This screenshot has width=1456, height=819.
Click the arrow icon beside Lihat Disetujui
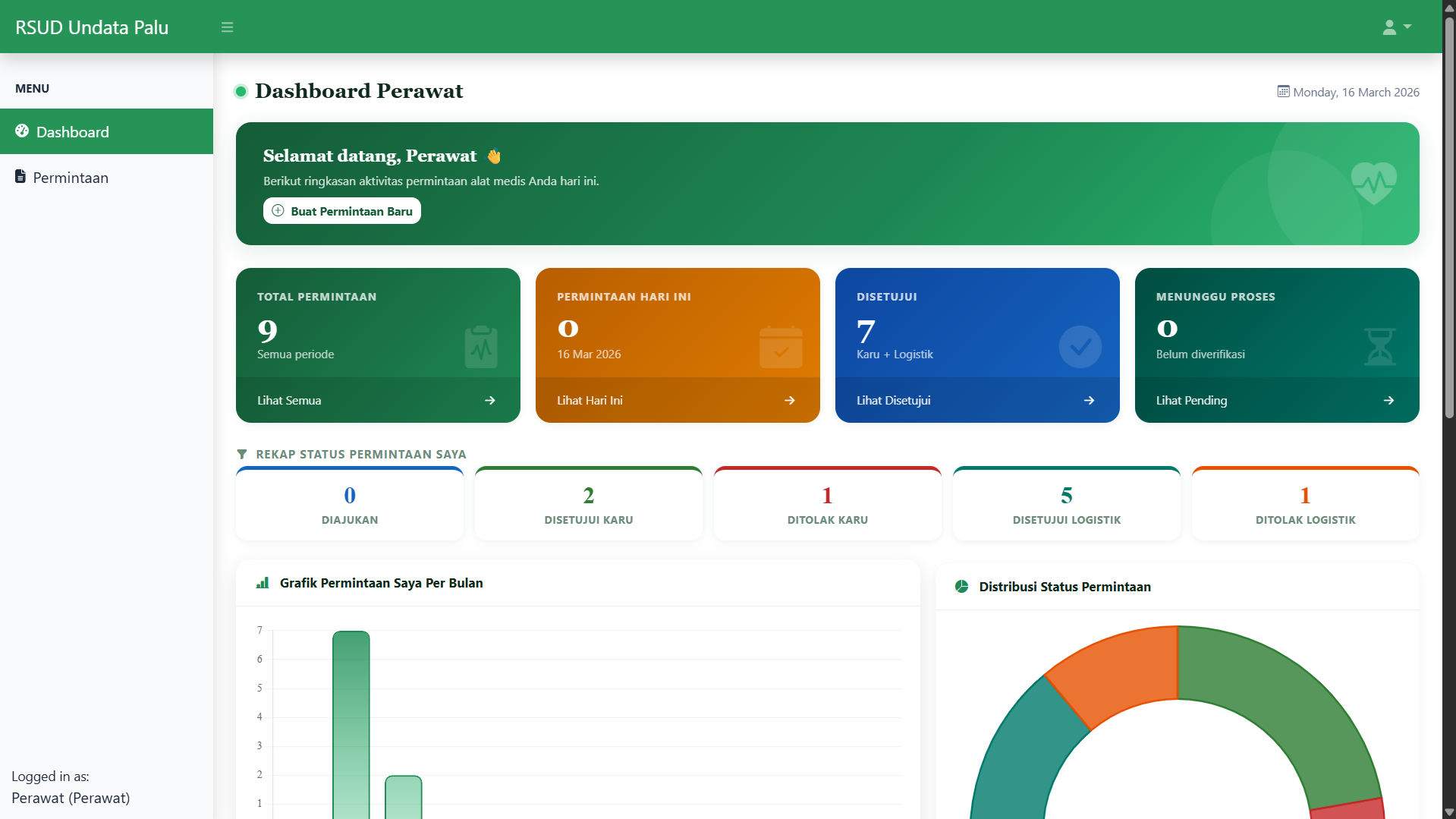pos(1089,400)
